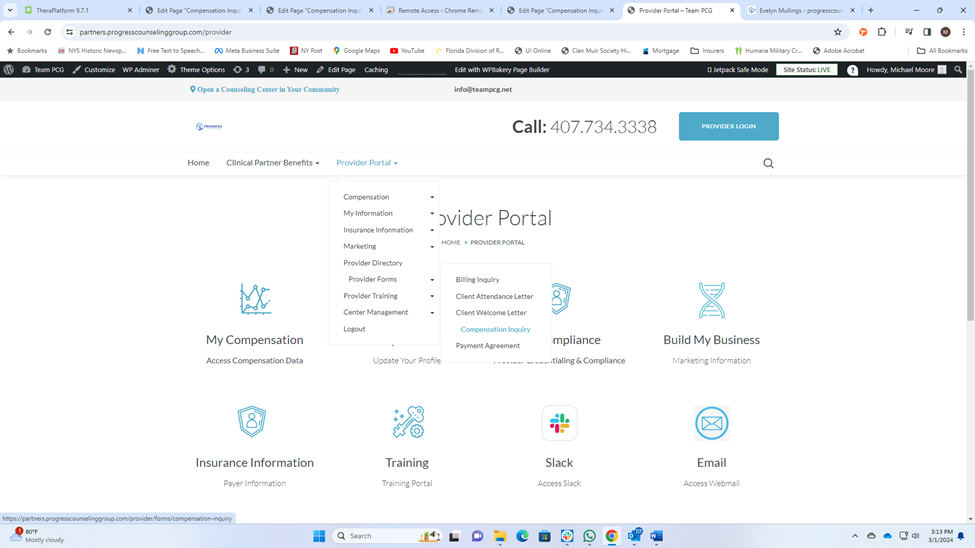Choose Provider Directory in the menu
Image resolution: width=975 pixels, height=548 pixels.
[x=373, y=263]
